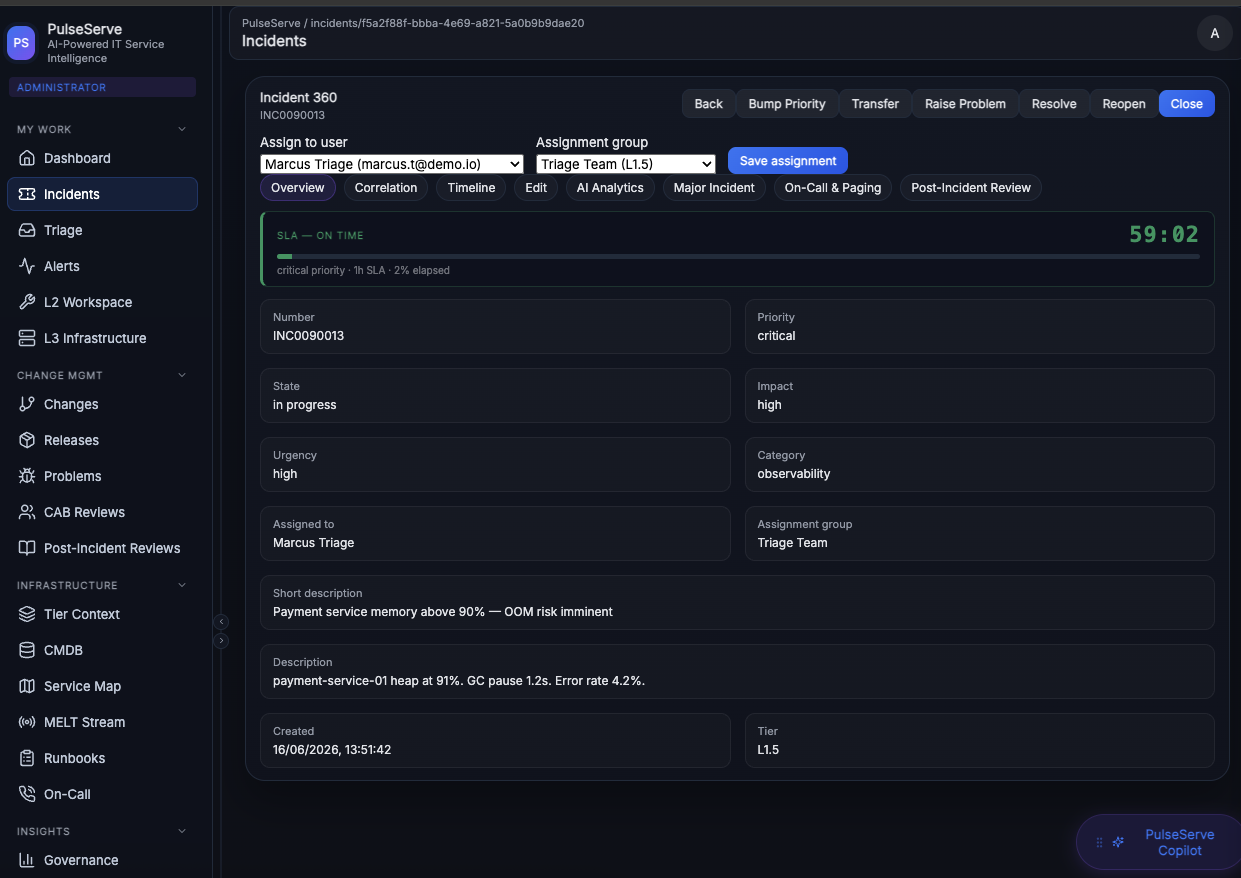
Task: Click the Triage inbox icon
Action: [27, 230]
